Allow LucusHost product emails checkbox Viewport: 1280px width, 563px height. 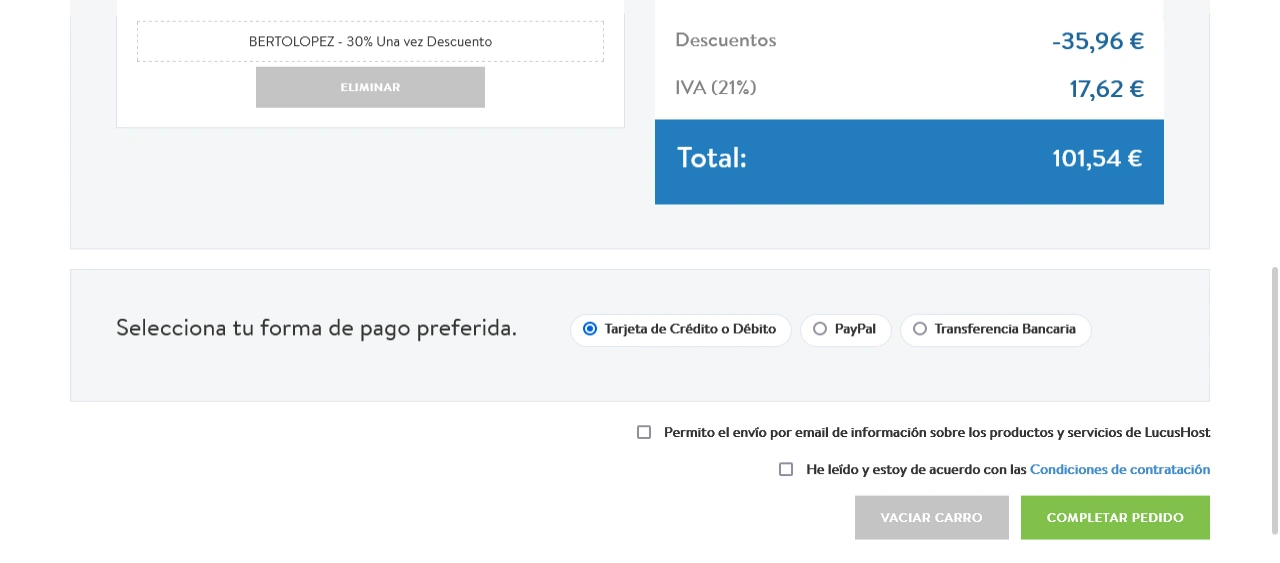tap(644, 433)
